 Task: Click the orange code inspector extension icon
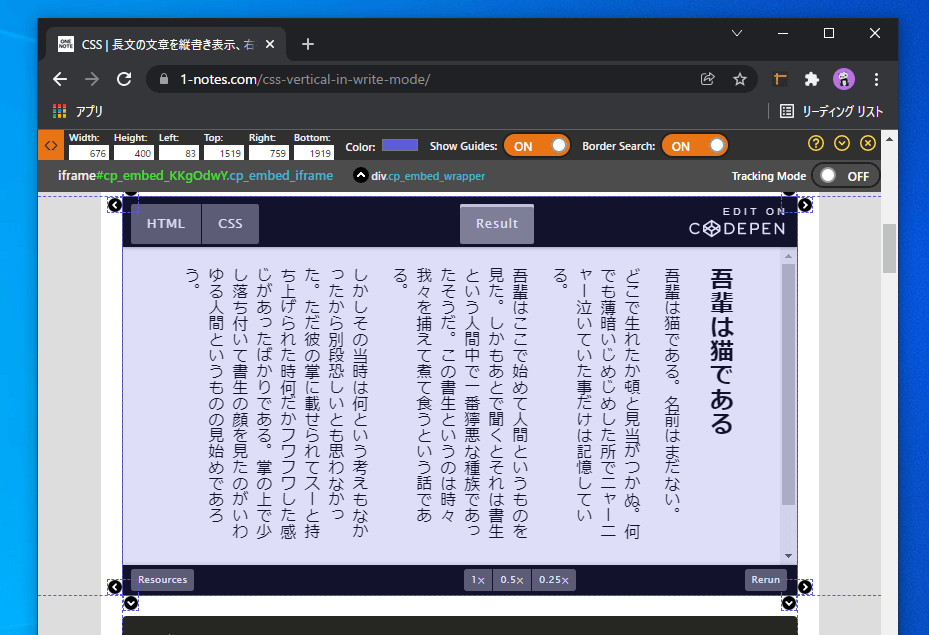click(x=50, y=145)
